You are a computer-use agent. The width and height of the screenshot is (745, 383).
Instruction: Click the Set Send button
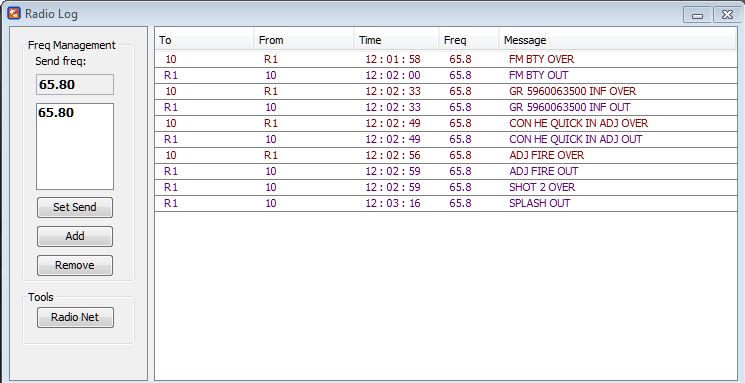75,208
